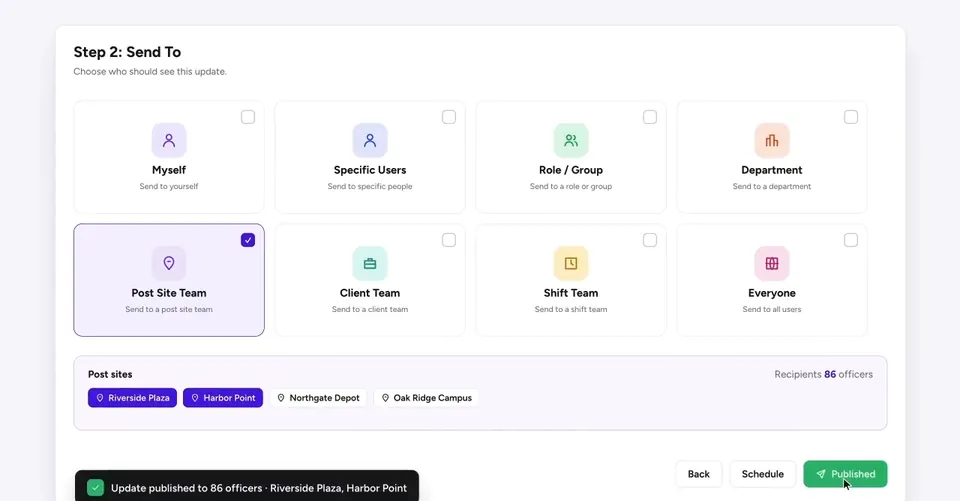Screen dimensions: 960x501
Task: Click the 'Send to a department' description
Action: pos(771,186)
